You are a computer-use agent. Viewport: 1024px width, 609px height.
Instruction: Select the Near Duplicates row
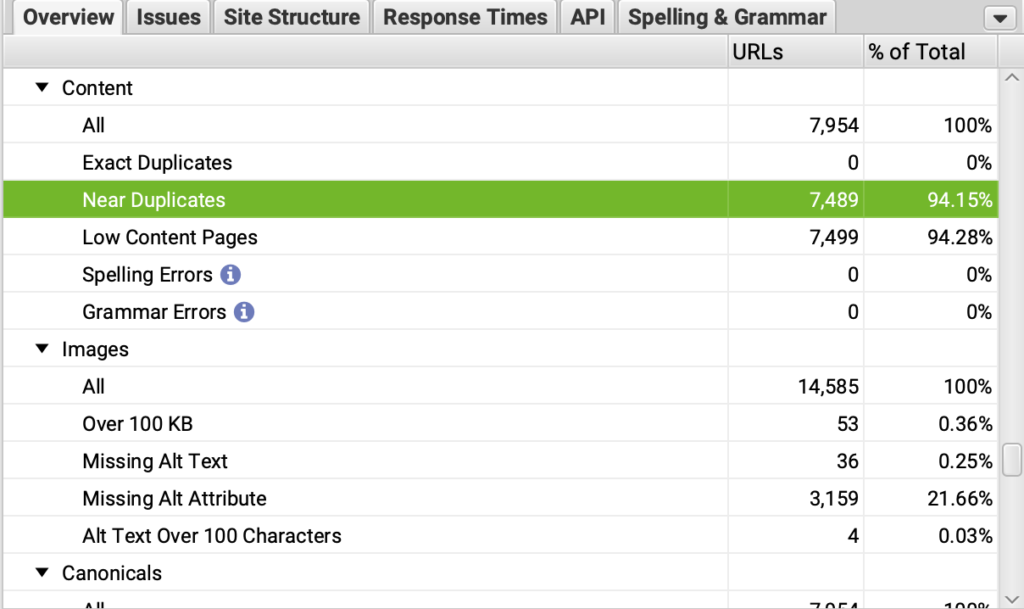click(x=154, y=200)
